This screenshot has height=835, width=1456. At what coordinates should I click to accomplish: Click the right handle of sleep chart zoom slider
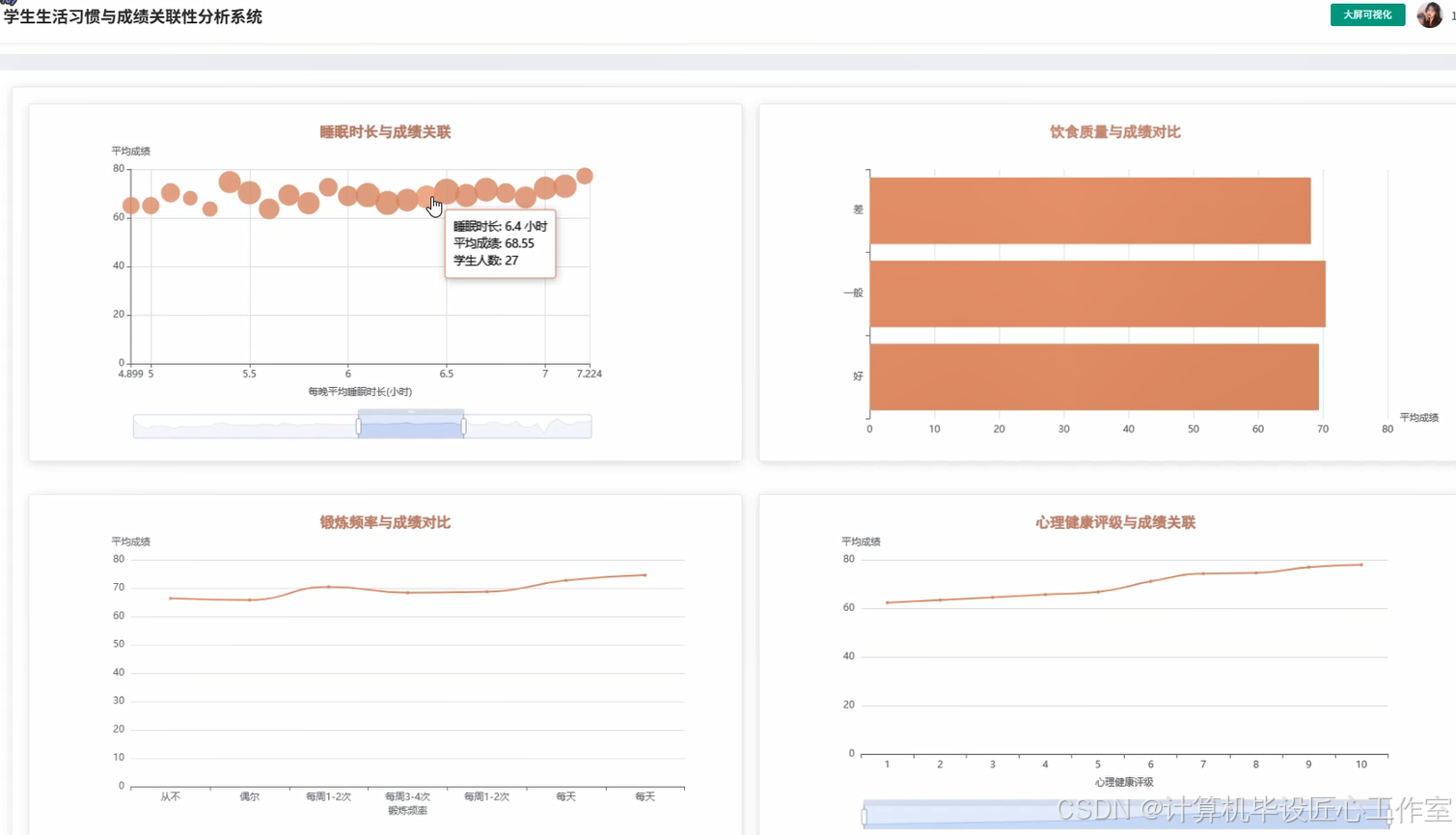pyautogui.click(x=464, y=426)
